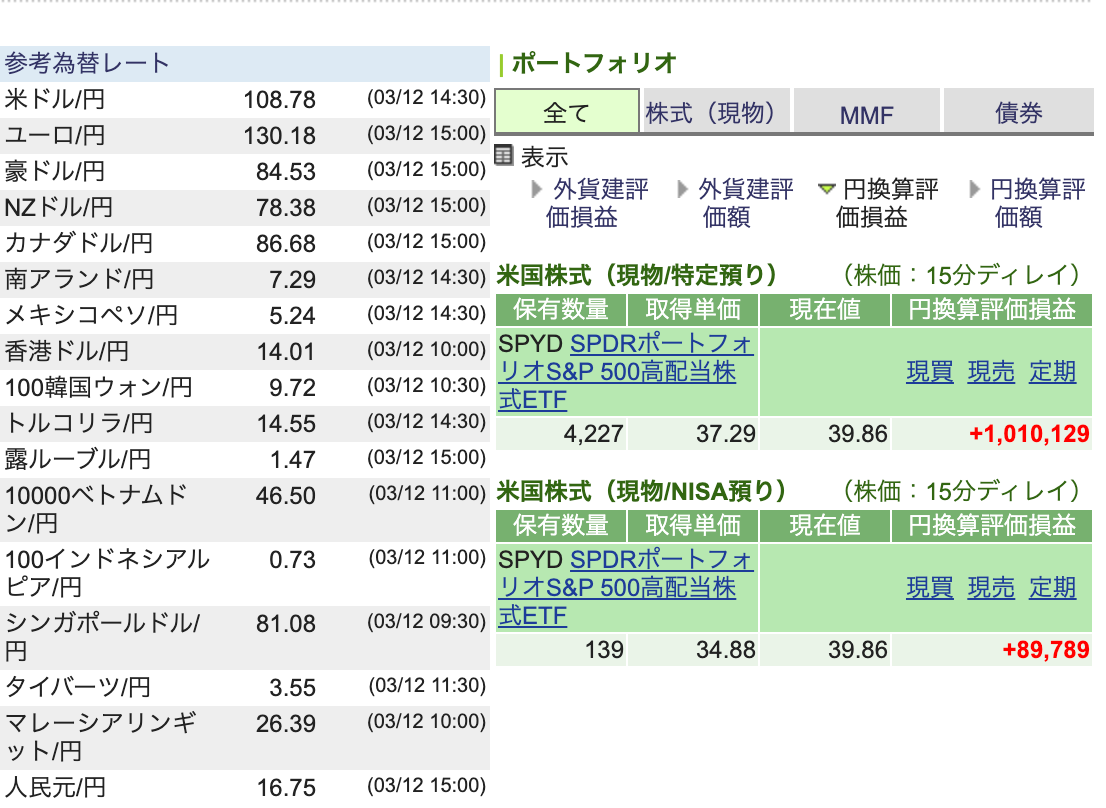
Task: Click the (03/12 11:30) timestamp
Action: pos(426,685)
